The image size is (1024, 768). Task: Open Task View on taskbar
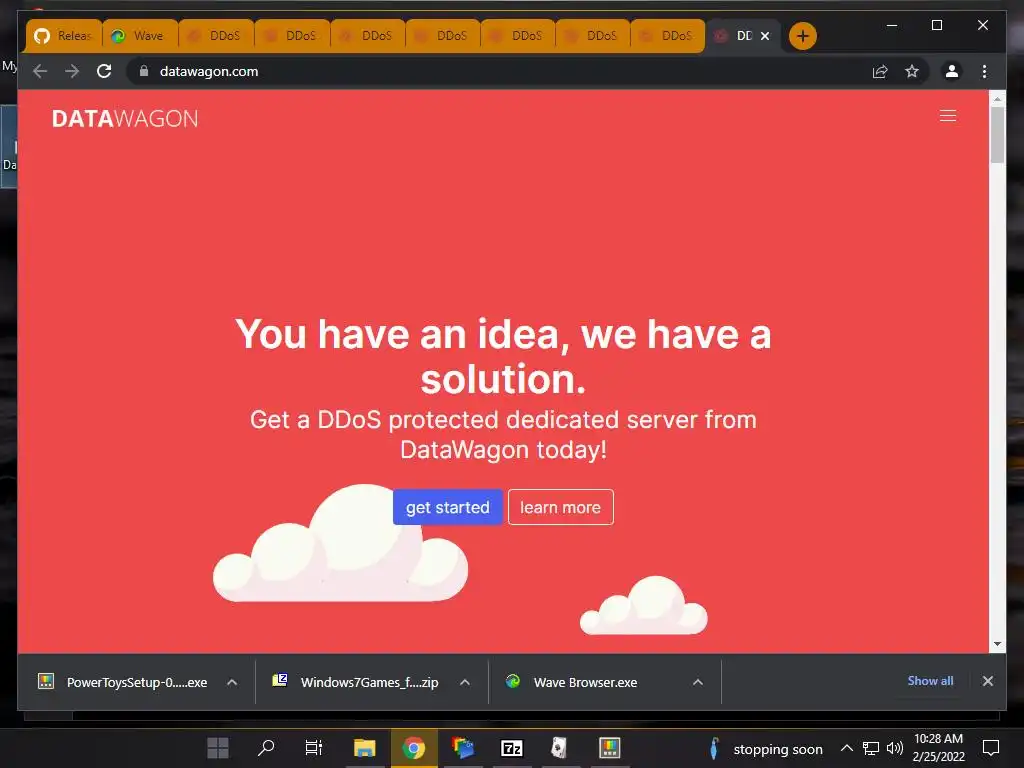[x=314, y=747]
